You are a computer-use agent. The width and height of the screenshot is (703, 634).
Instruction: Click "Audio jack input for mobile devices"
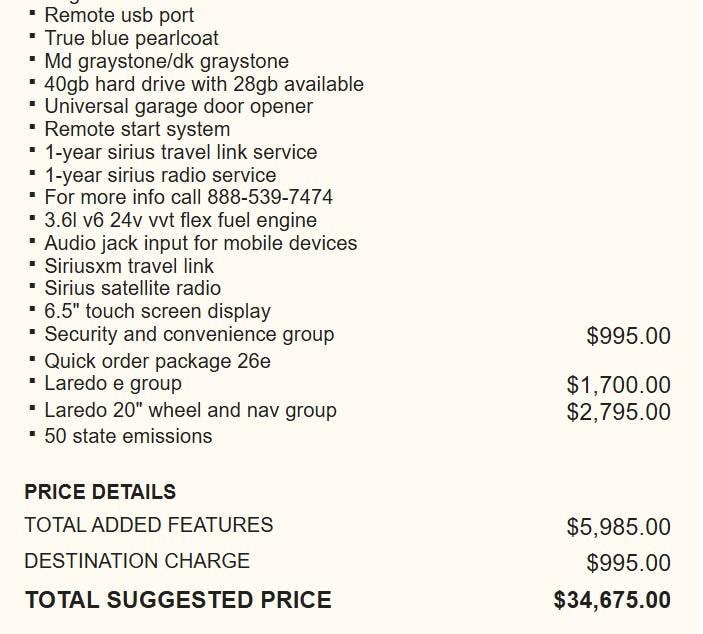point(200,243)
